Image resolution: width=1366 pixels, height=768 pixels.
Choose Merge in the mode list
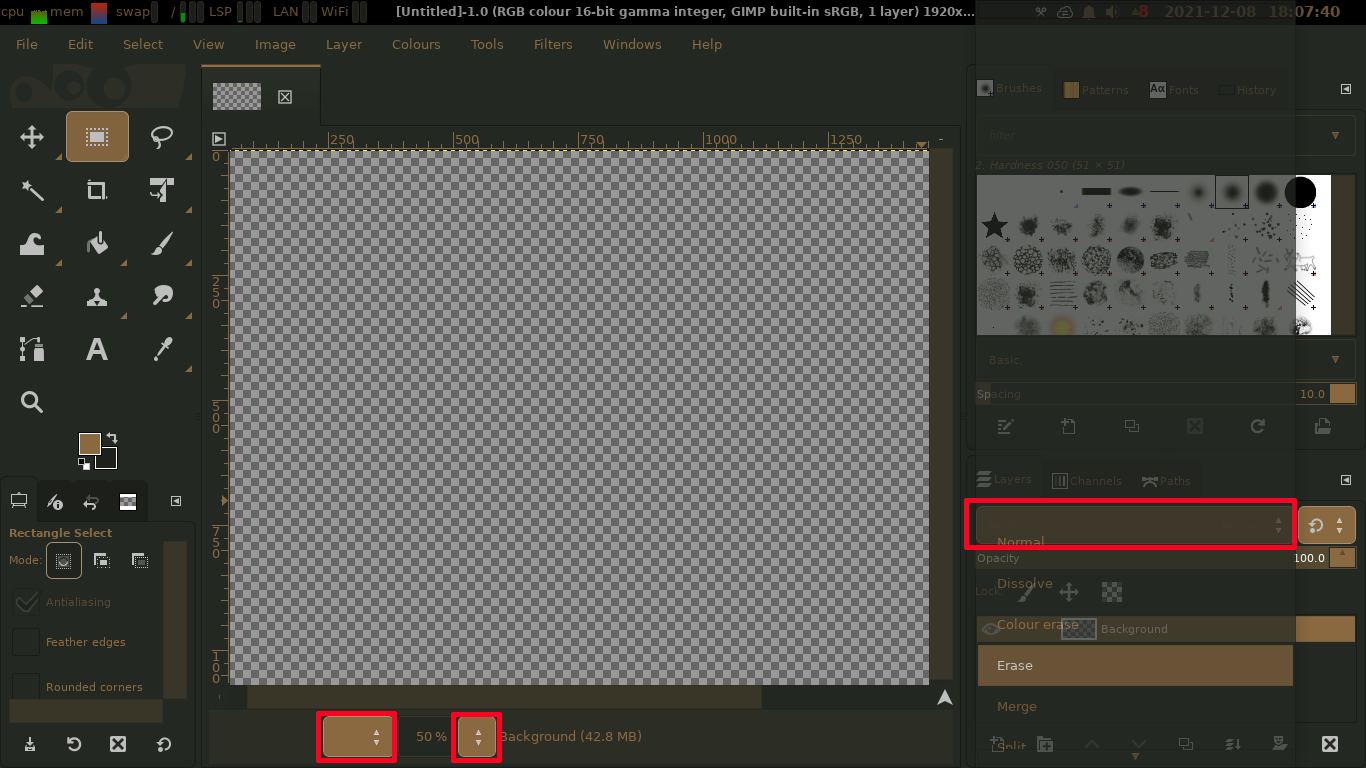[x=1135, y=706]
